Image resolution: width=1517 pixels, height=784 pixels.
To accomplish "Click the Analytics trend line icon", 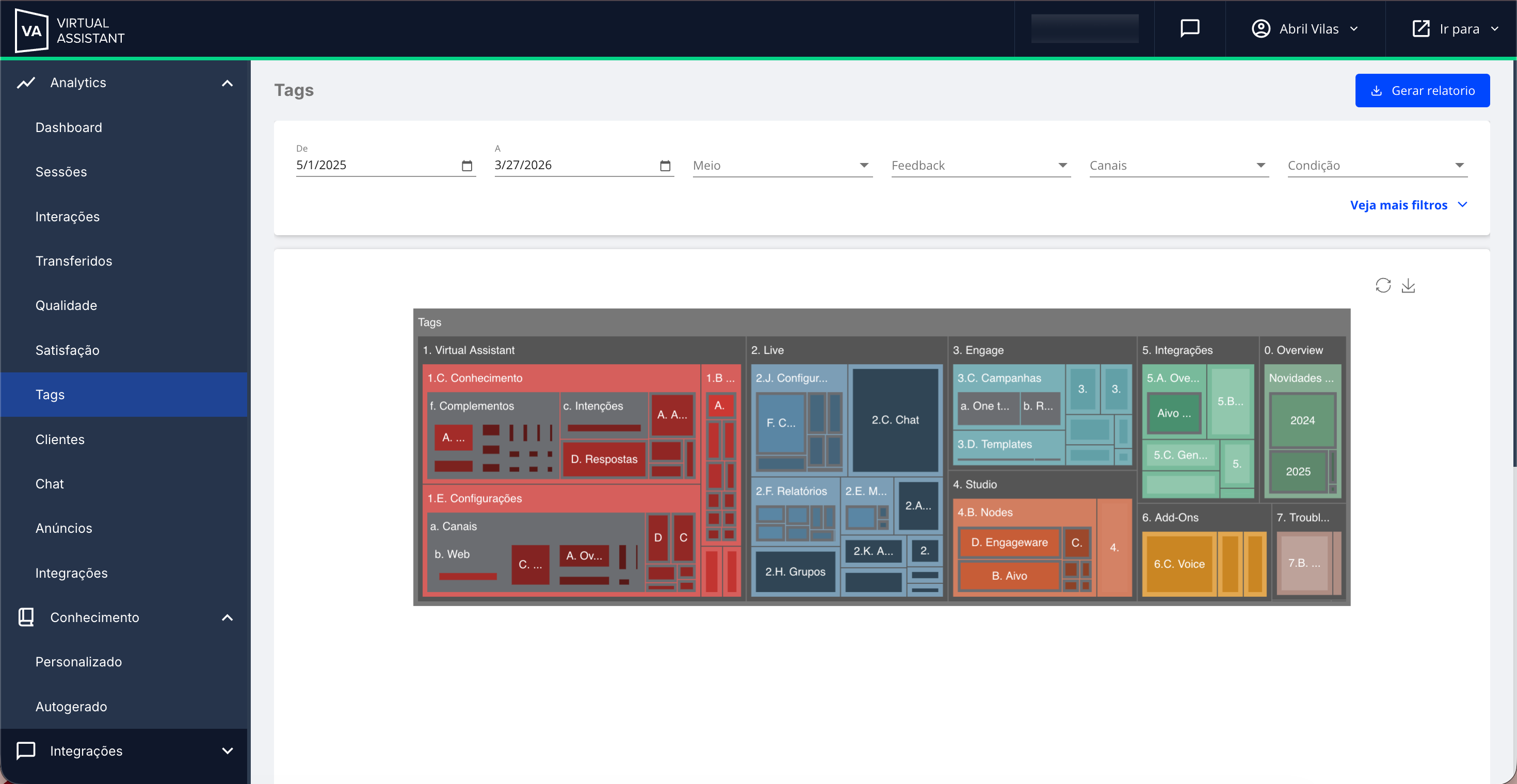I will tap(26, 83).
